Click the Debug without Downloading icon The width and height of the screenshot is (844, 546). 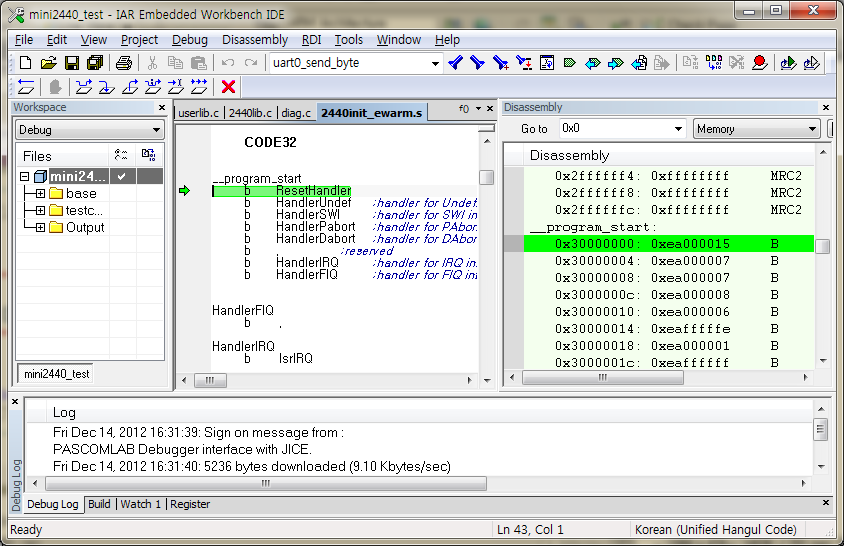click(811, 63)
